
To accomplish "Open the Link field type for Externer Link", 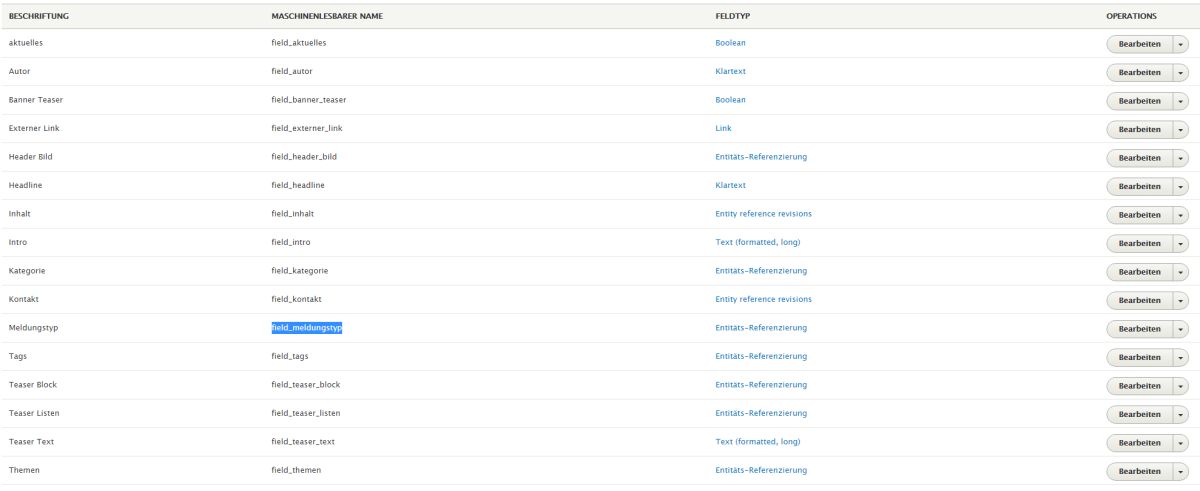I will [x=723, y=128].
